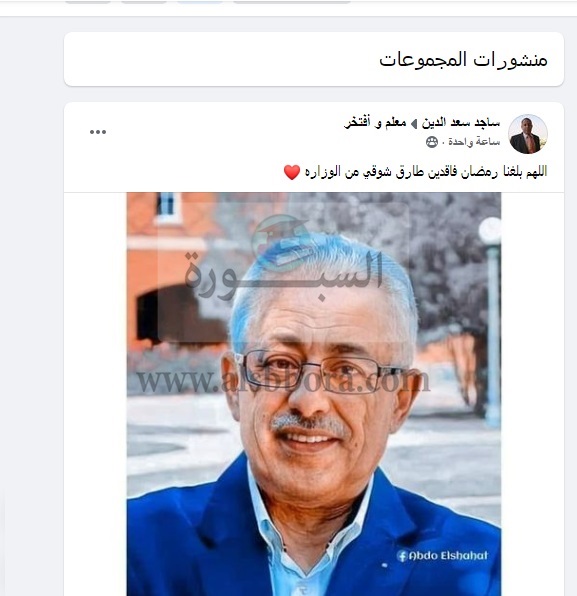Select the leftmost gray pill at top
Image resolution: width=577 pixels, height=596 pixels.
click(x=88, y=2)
